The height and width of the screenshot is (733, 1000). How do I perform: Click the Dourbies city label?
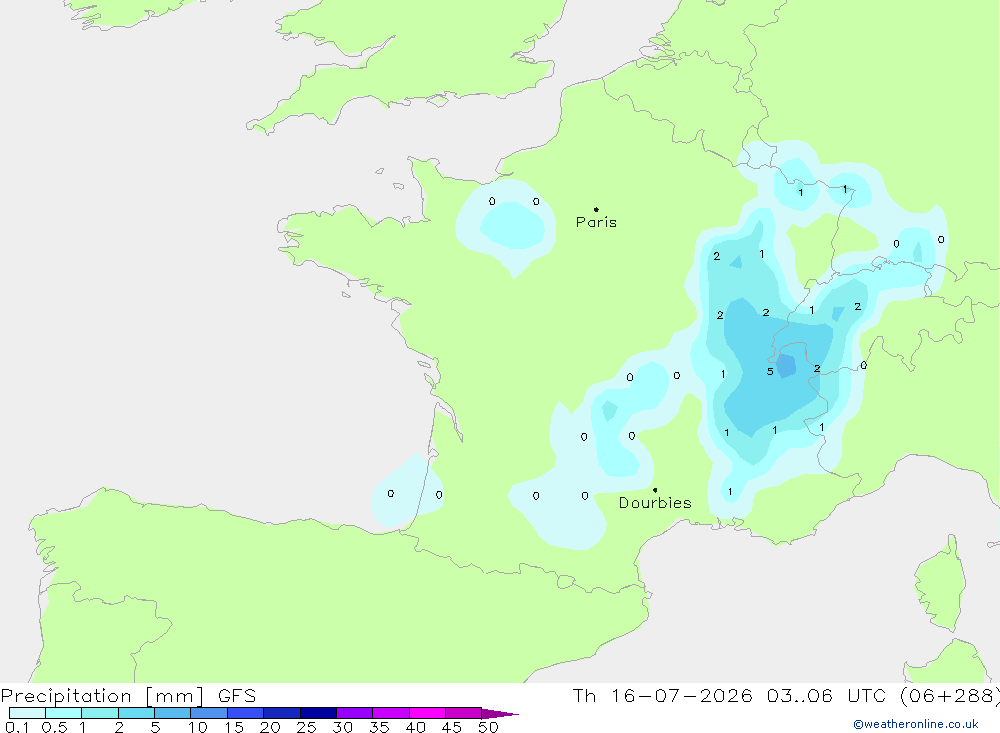tap(655, 503)
